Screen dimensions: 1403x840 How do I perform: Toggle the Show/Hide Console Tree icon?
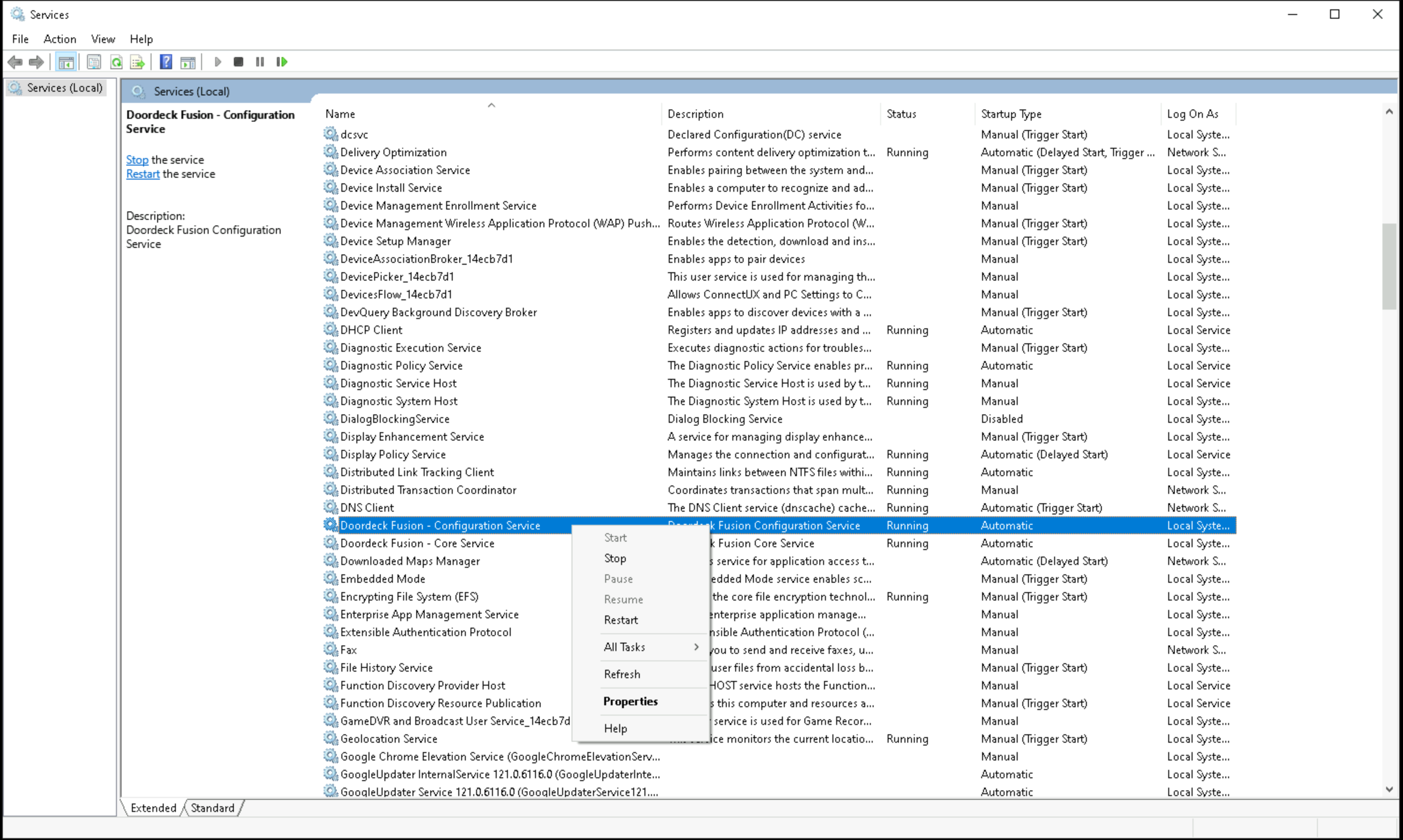point(66,62)
